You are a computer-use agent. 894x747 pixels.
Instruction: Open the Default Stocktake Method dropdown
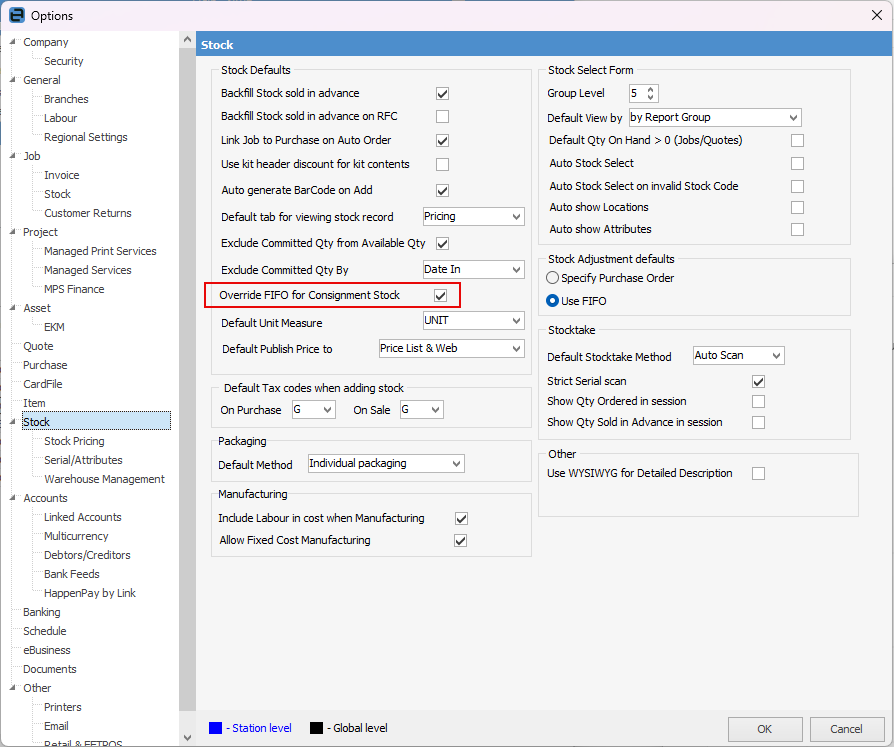pos(738,355)
